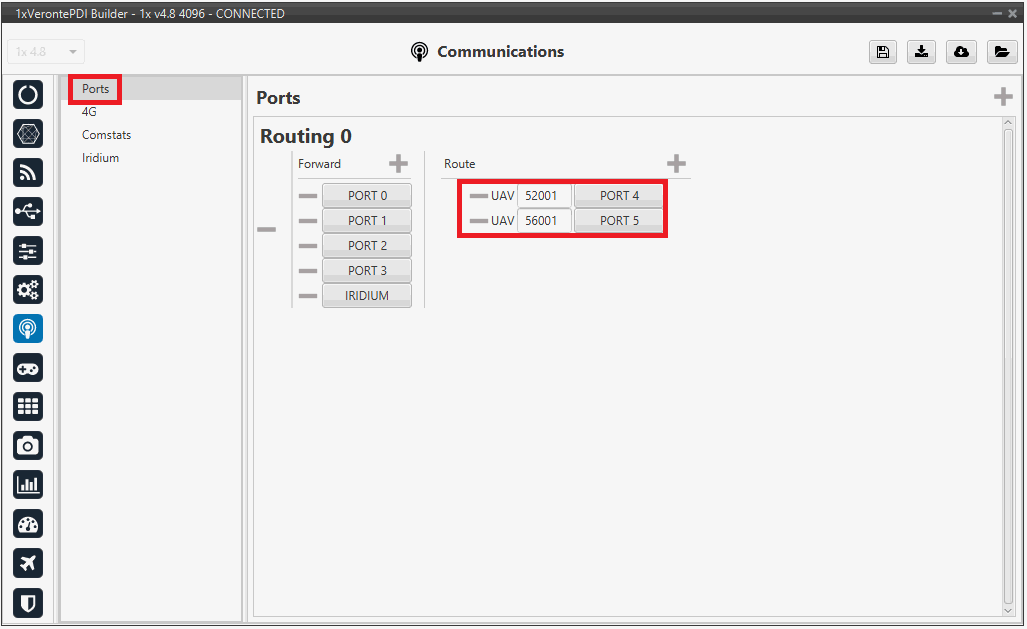Open the USB connections sidebar section
1027x629 pixels.
[28, 211]
